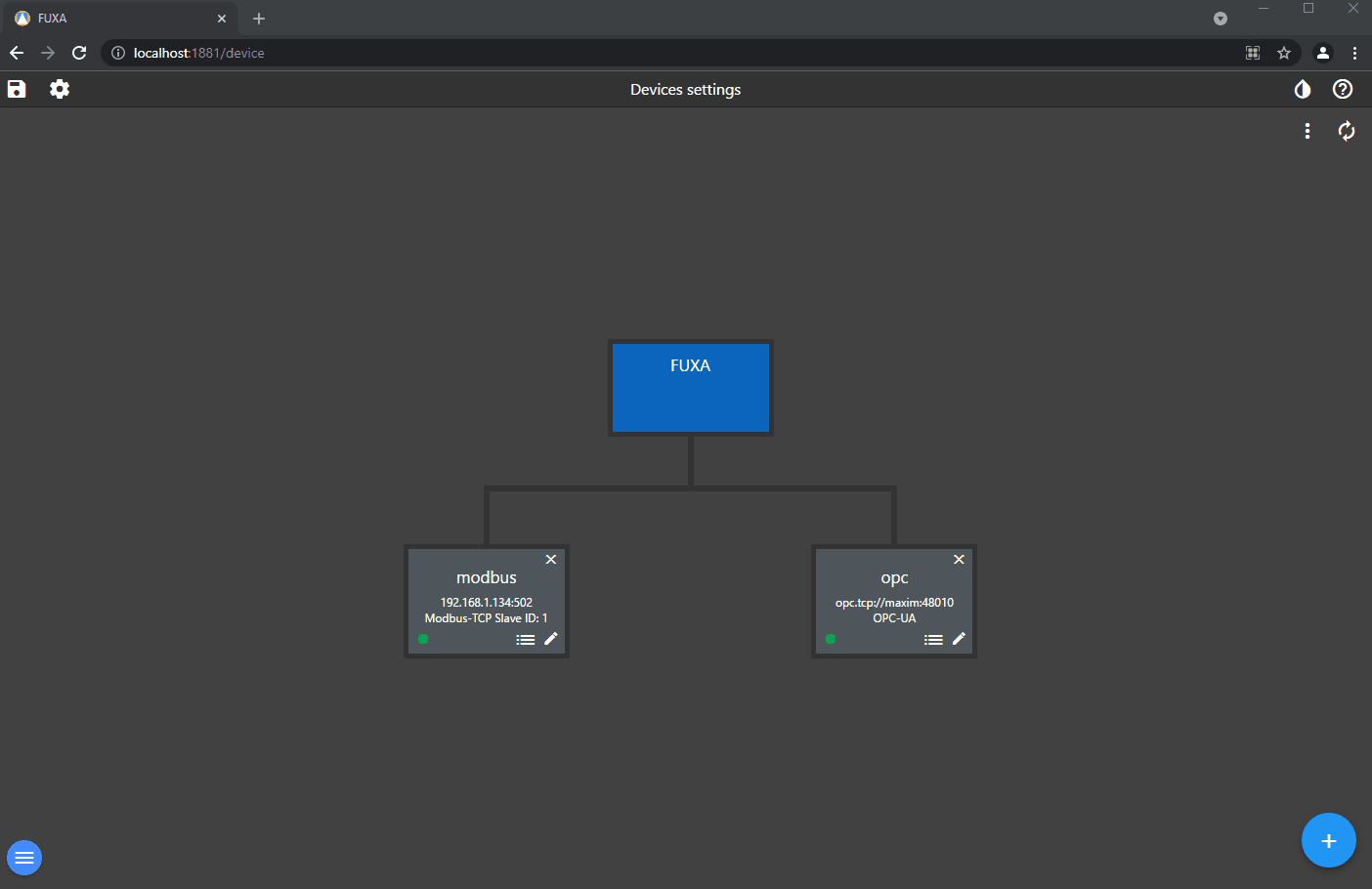
Task: Open the three-dot options menu below toolbar
Action: (x=1308, y=131)
